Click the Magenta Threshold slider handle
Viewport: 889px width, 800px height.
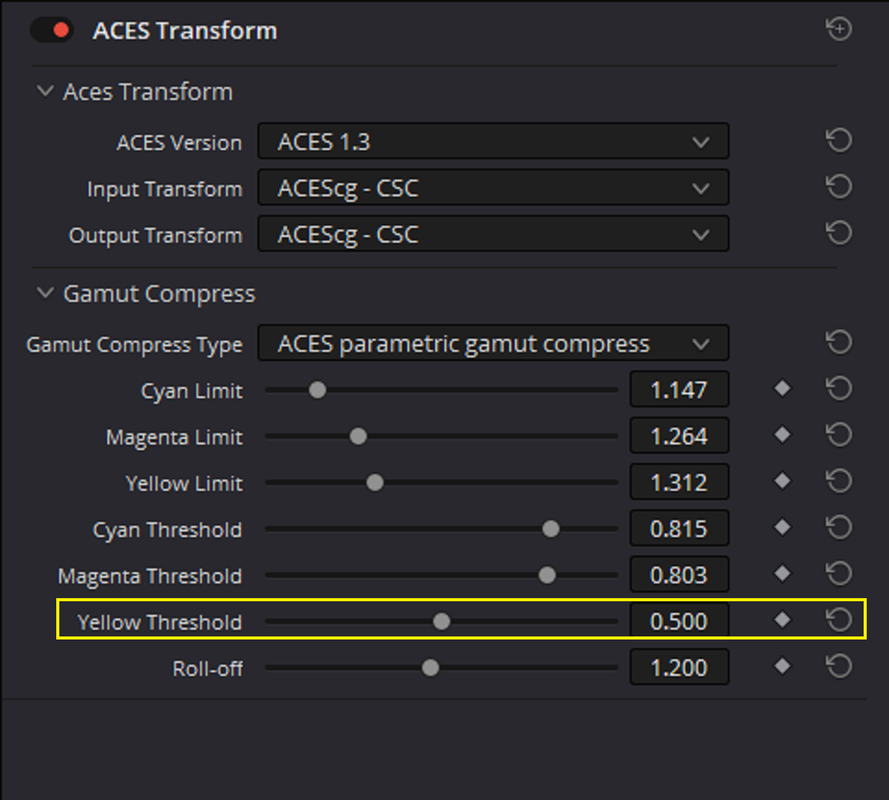[x=547, y=575]
